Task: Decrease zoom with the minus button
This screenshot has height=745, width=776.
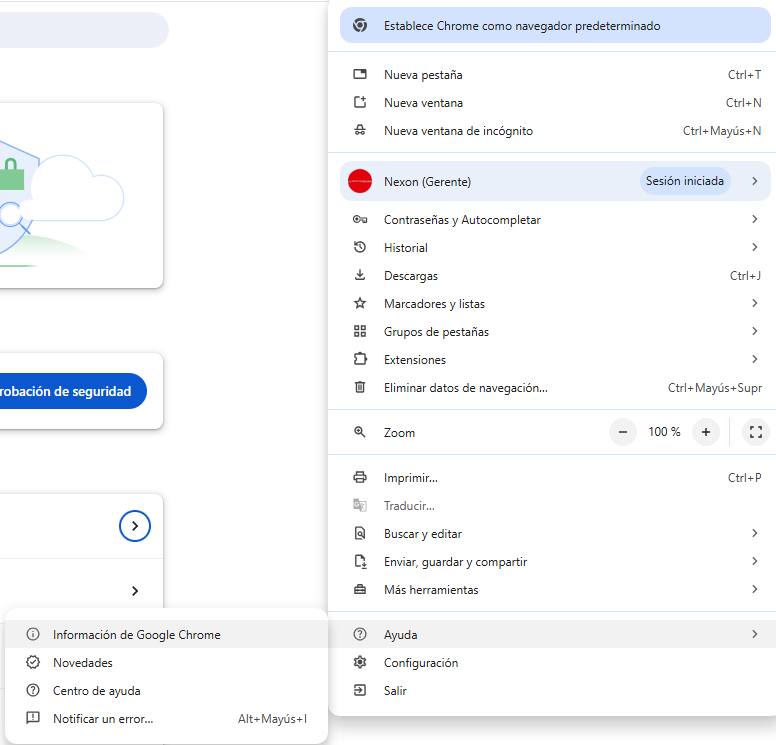Action: [x=623, y=432]
